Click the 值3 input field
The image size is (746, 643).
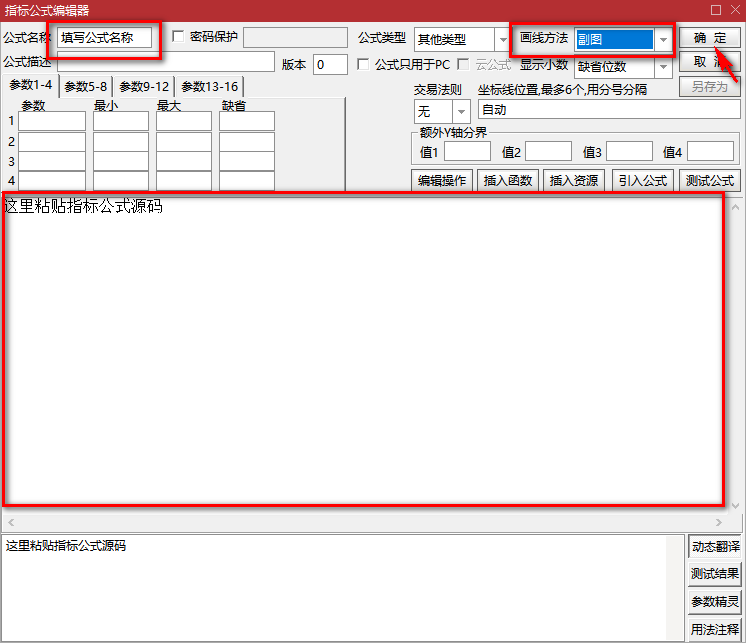(x=629, y=151)
